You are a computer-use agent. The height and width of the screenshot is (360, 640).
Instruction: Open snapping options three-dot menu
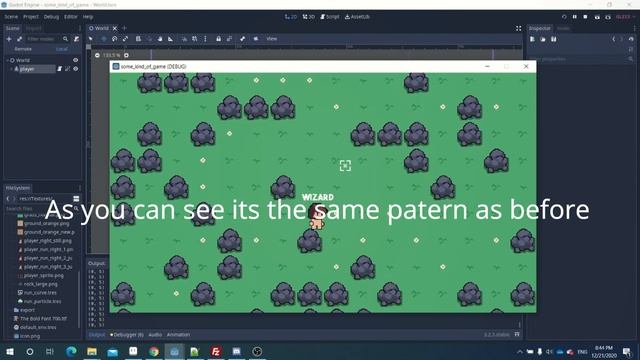(x=205, y=39)
